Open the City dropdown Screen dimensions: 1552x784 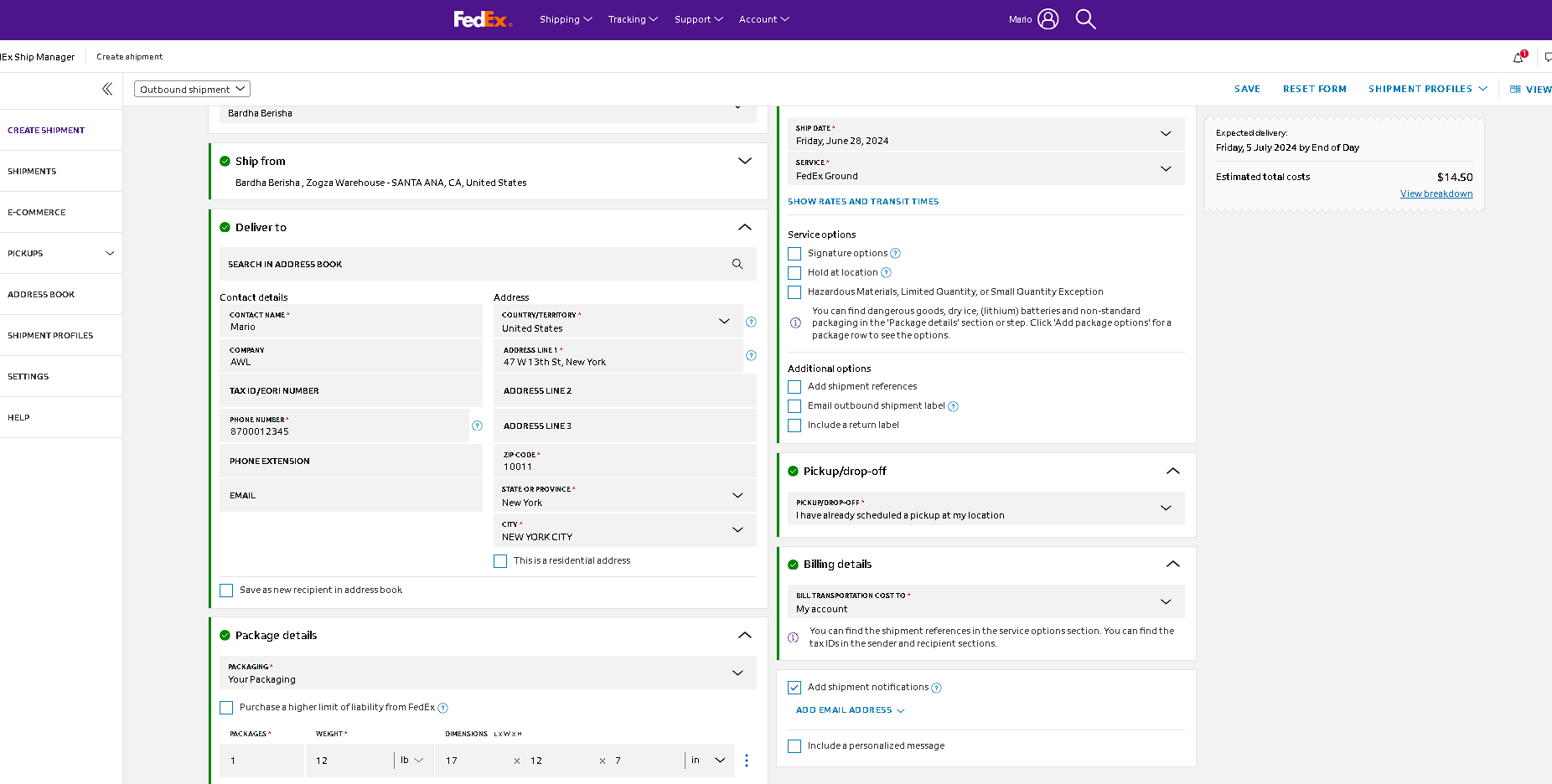coord(624,530)
